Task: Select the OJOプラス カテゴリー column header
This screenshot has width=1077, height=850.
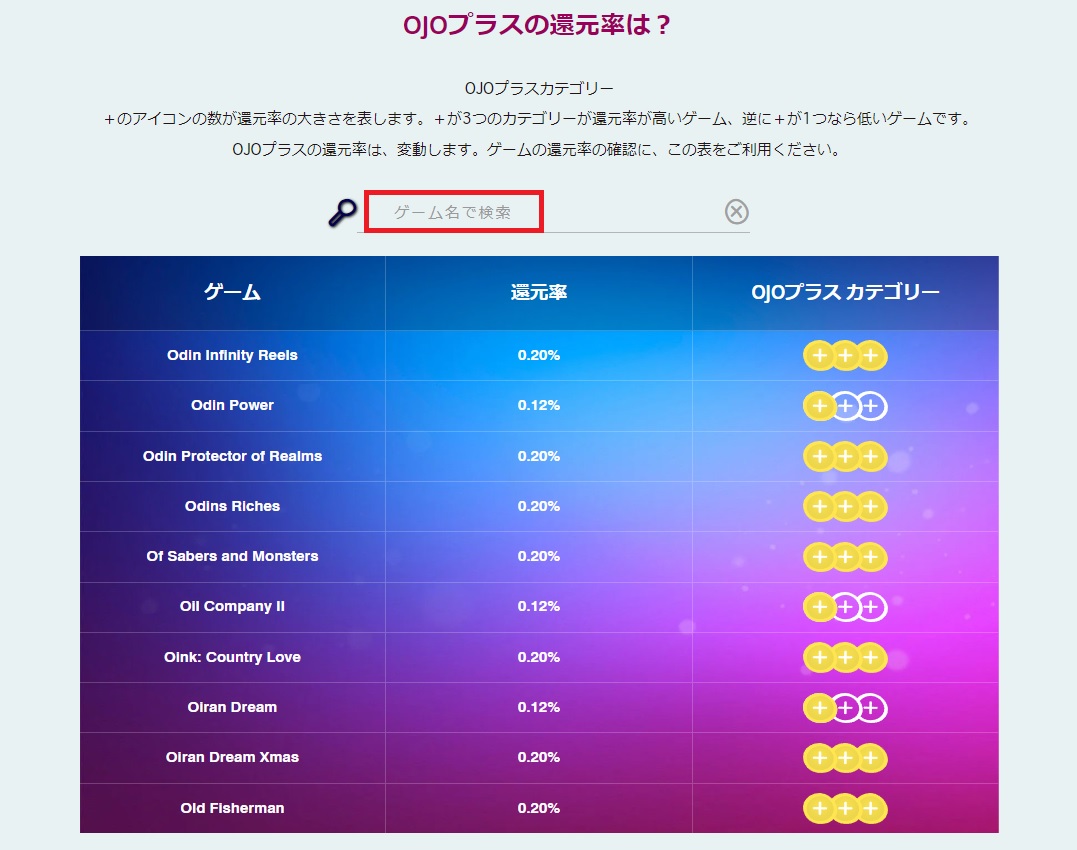Action: (x=845, y=292)
